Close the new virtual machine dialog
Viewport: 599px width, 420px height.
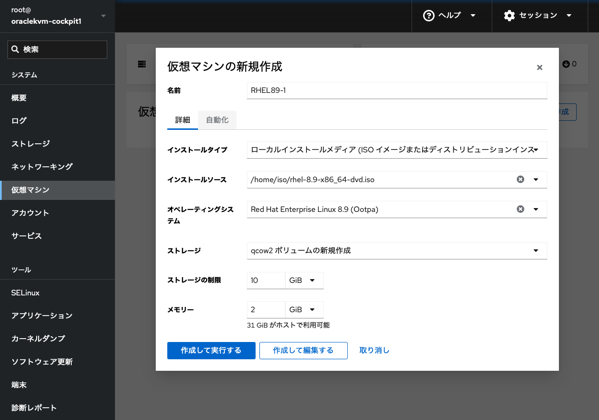(x=539, y=68)
